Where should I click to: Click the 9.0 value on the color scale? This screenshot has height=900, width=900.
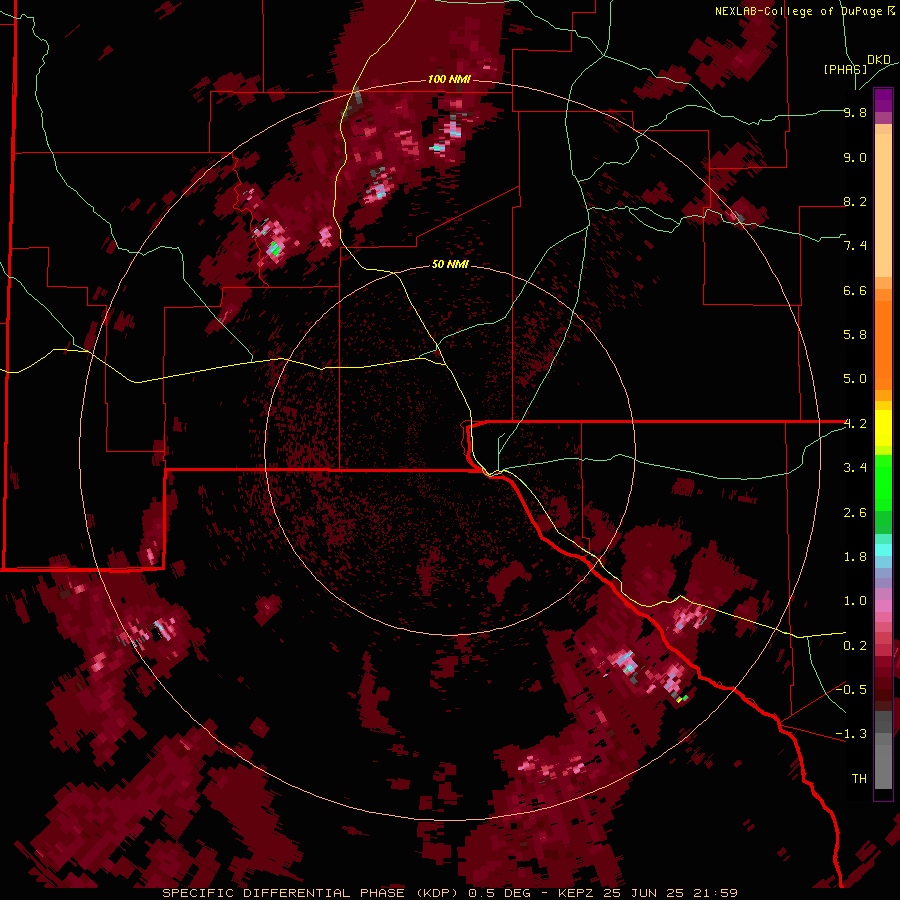pos(855,157)
